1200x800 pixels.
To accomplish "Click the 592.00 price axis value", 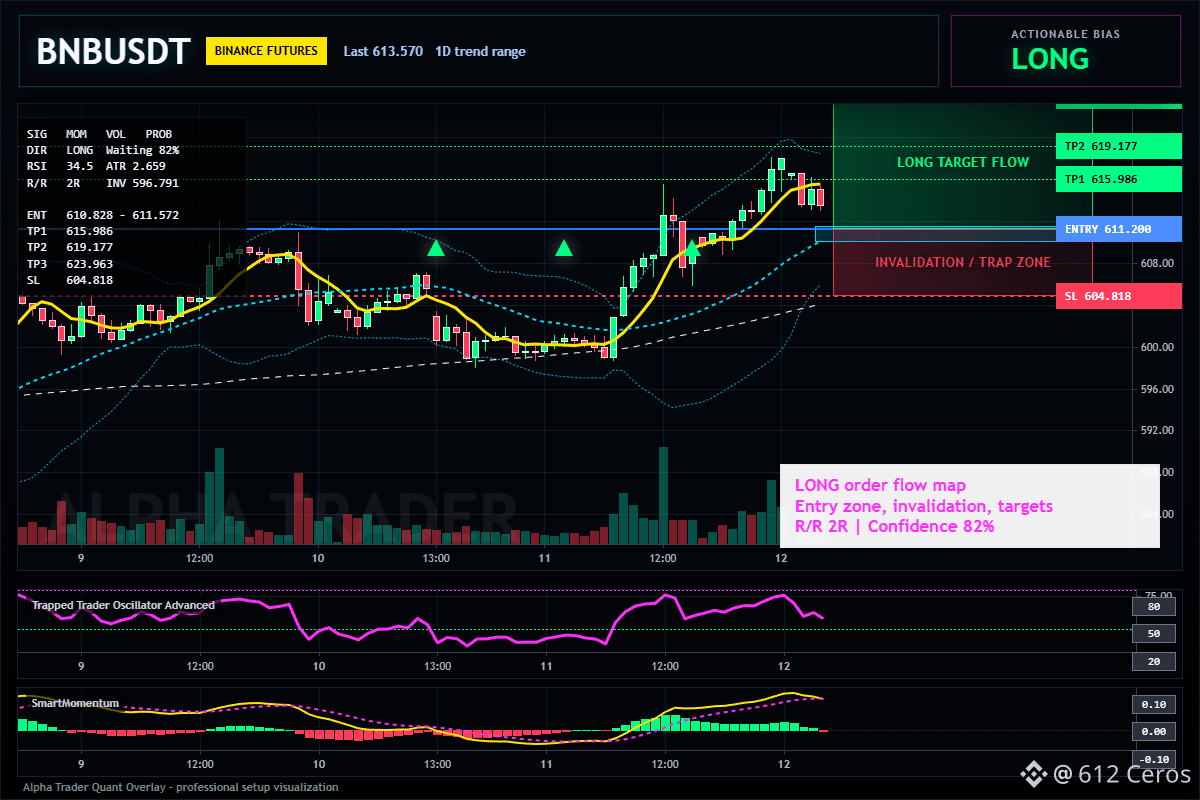I will pyautogui.click(x=1155, y=431).
